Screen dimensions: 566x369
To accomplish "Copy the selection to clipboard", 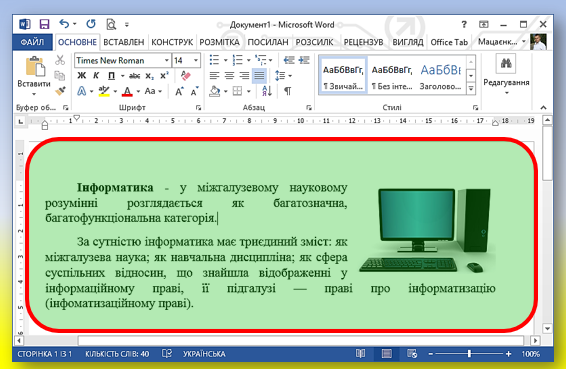I will click(60, 75).
